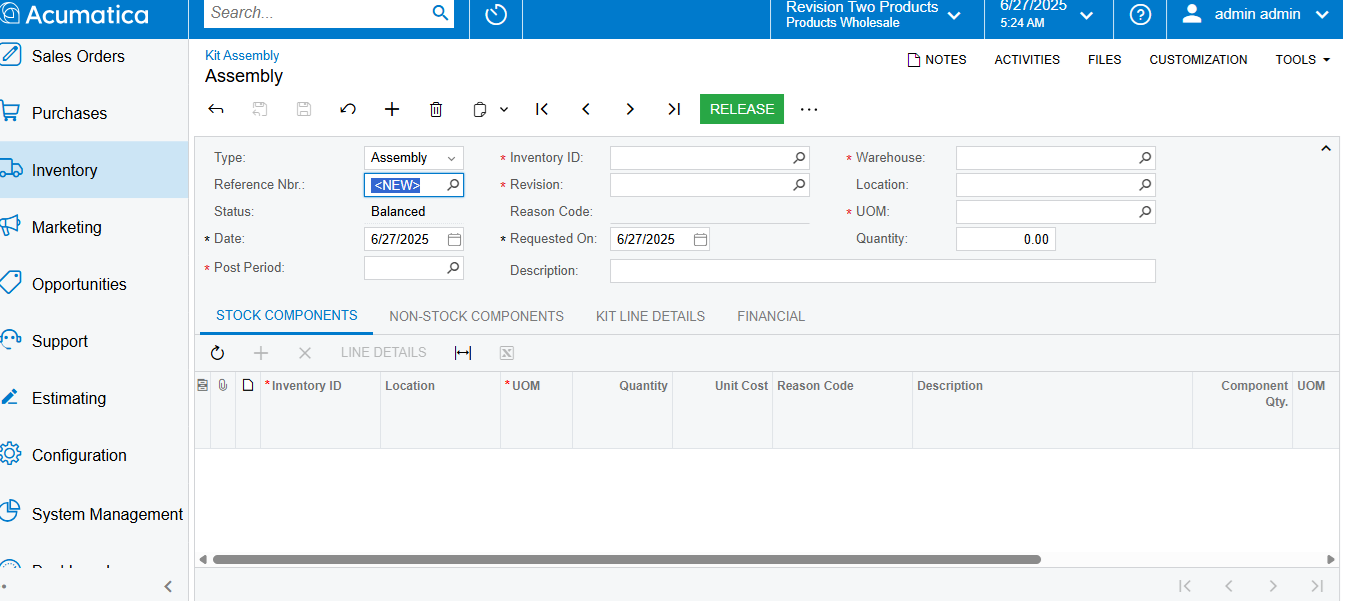1365x614 pixels.
Task: Switch to the Non-Stock Components tab
Action: (x=476, y=316)
